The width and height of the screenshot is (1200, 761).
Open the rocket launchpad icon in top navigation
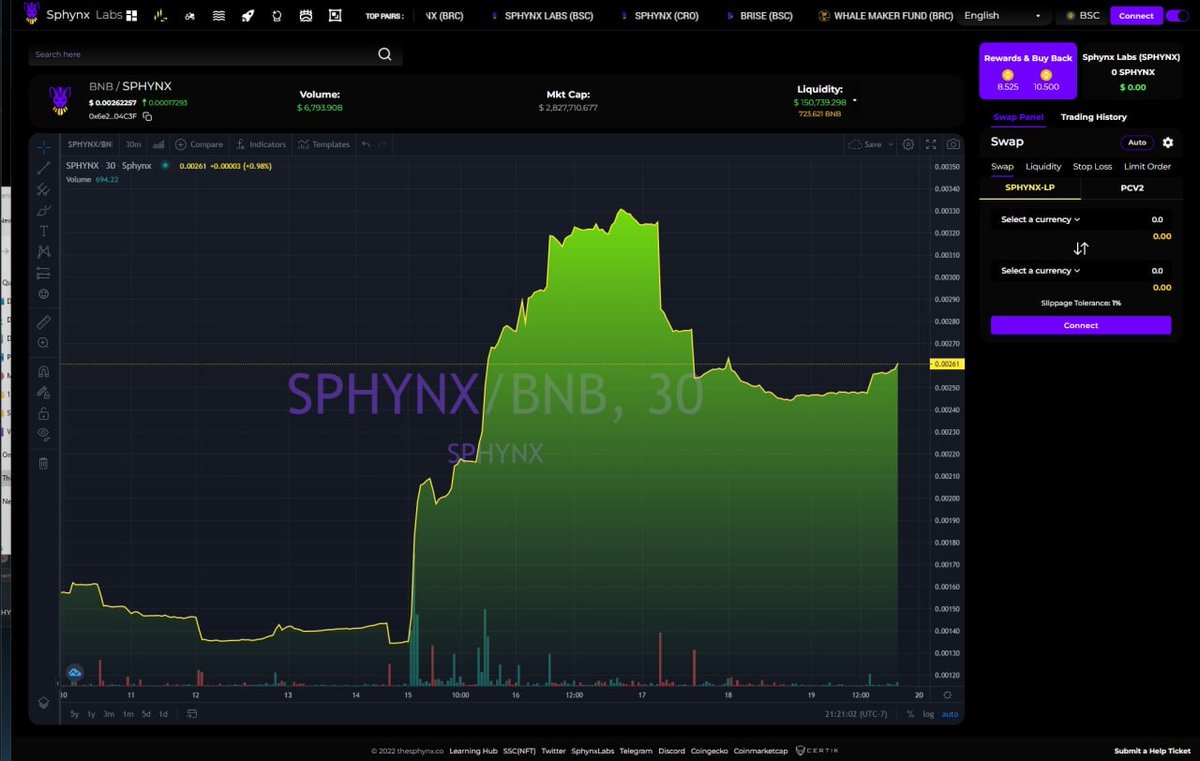pyautogui.click(x=247, y=16)
